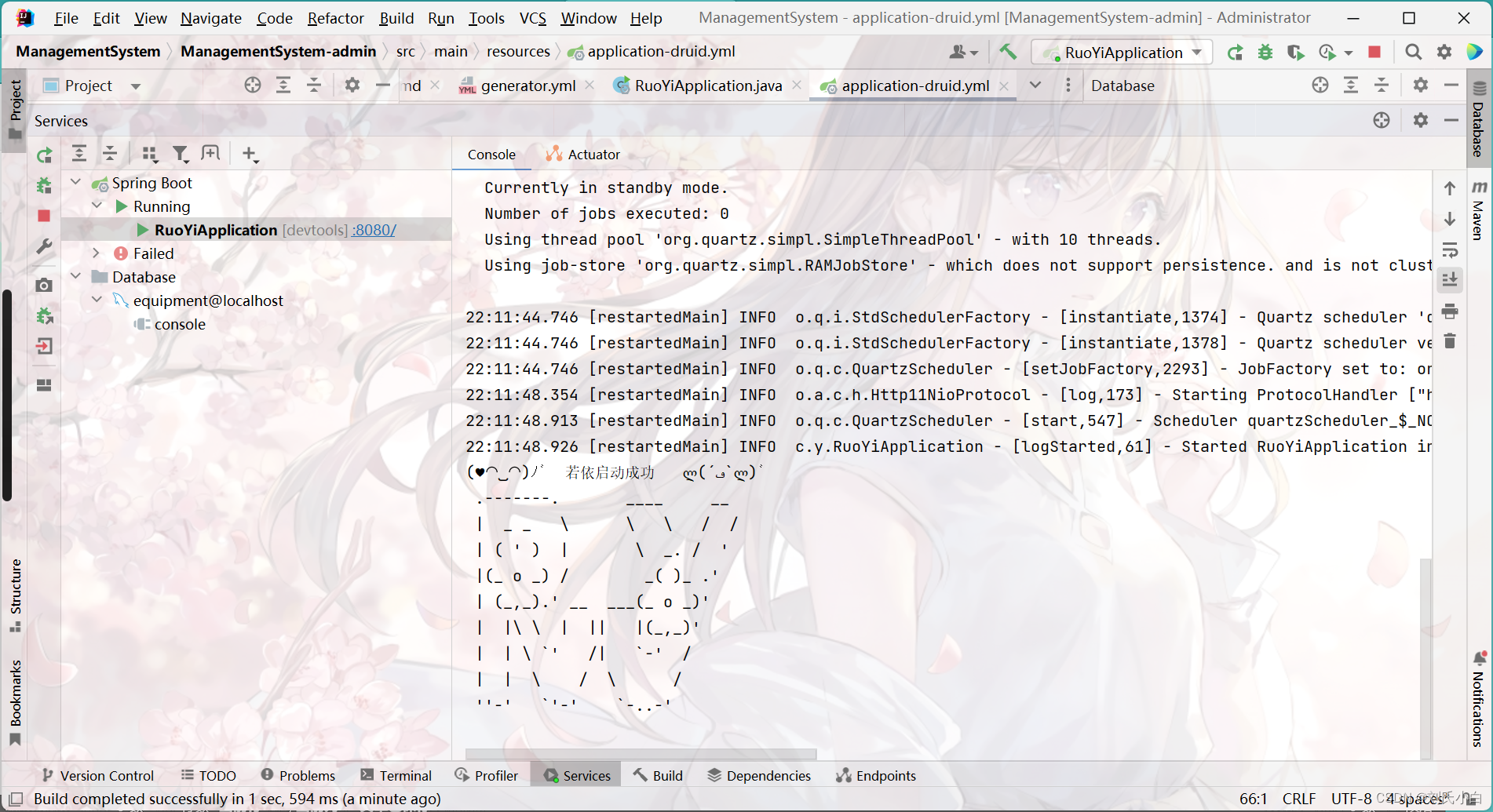
Task: Collapse the equipment@localhost node
Action: [97, 300]
